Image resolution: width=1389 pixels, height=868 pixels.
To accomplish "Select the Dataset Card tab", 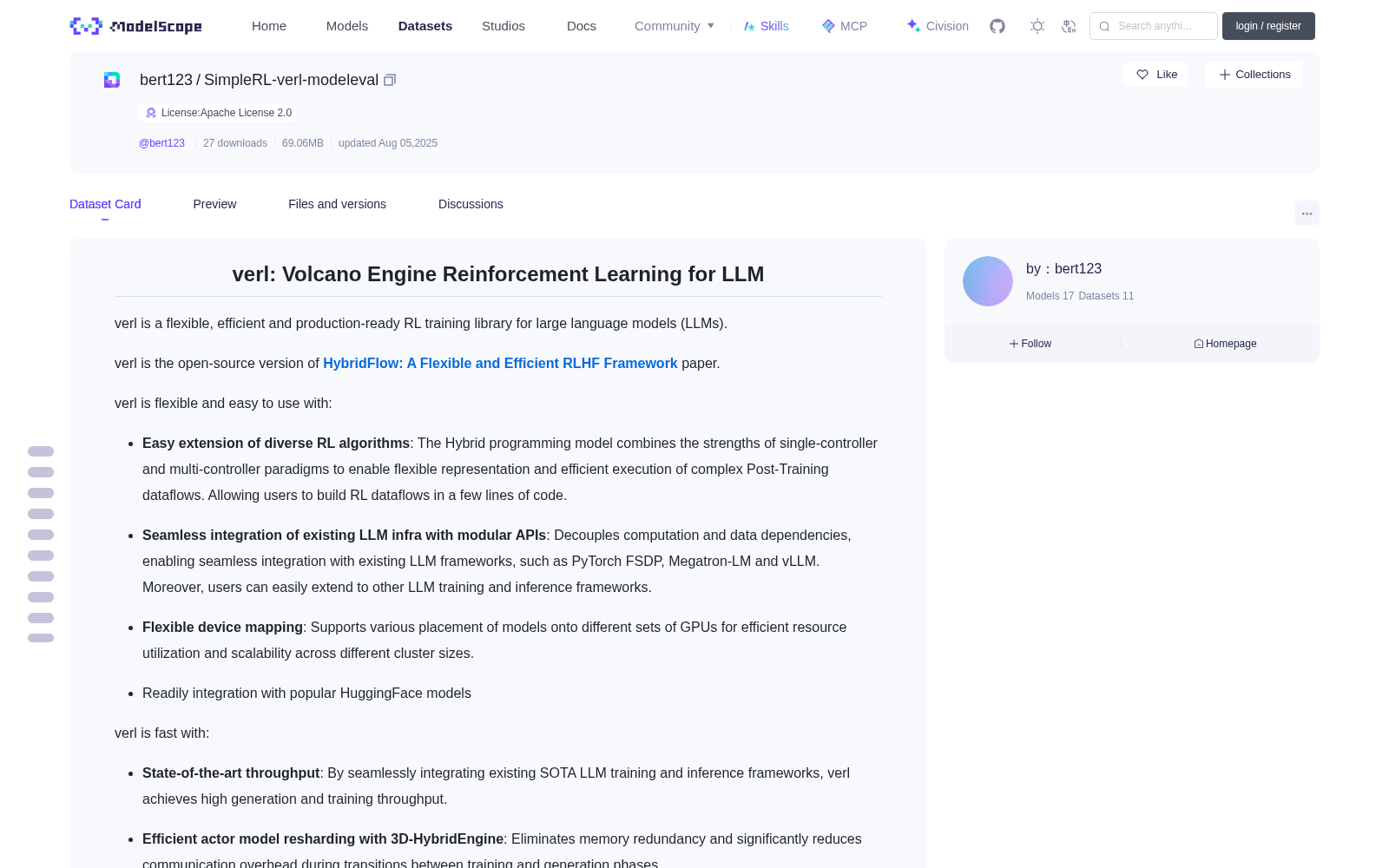I will click(x=105, y=204).
